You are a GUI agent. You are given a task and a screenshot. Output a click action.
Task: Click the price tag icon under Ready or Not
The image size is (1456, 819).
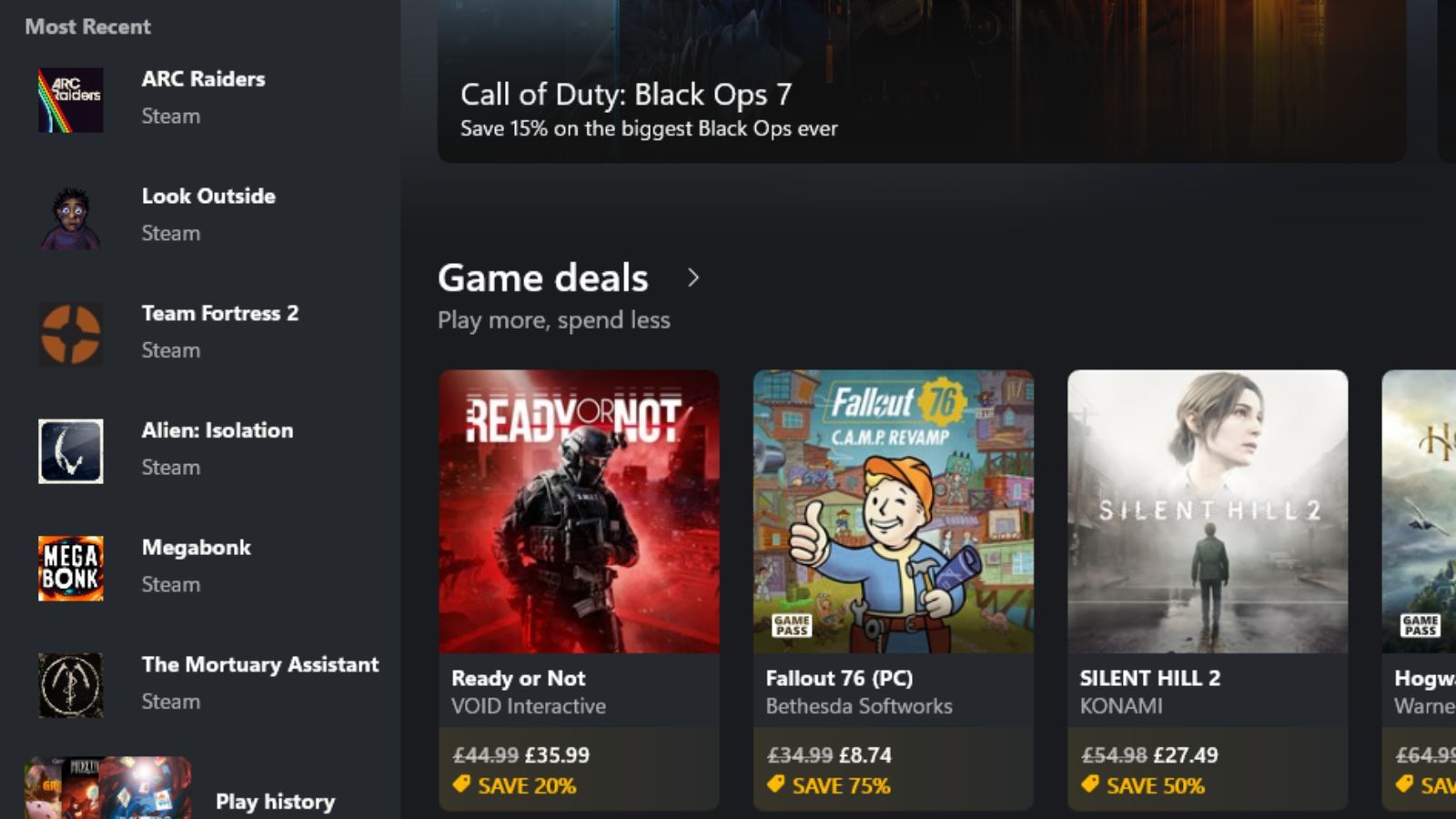[461, 784]
